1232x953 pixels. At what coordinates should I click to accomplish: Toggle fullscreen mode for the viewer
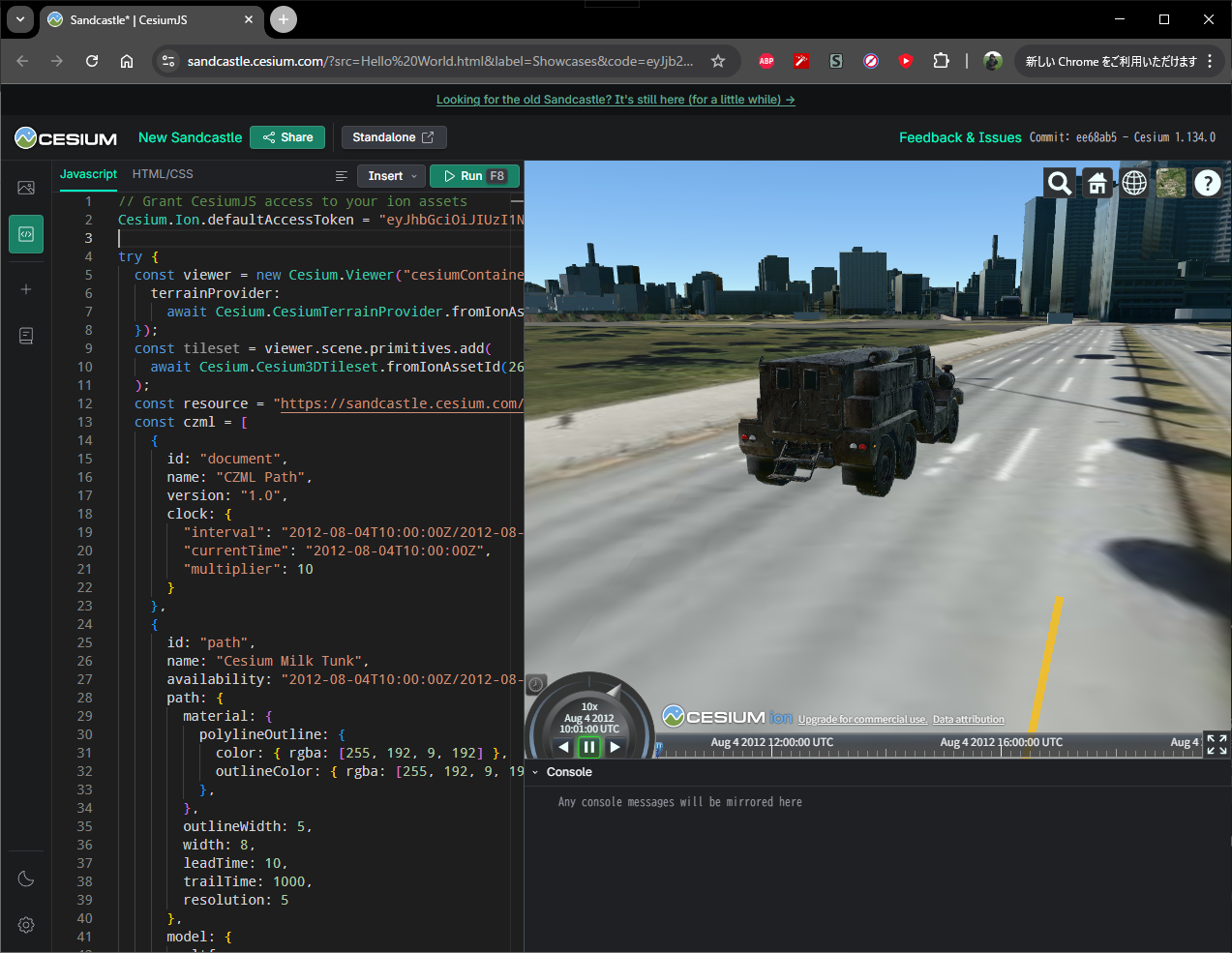[x=1217, y=744]
